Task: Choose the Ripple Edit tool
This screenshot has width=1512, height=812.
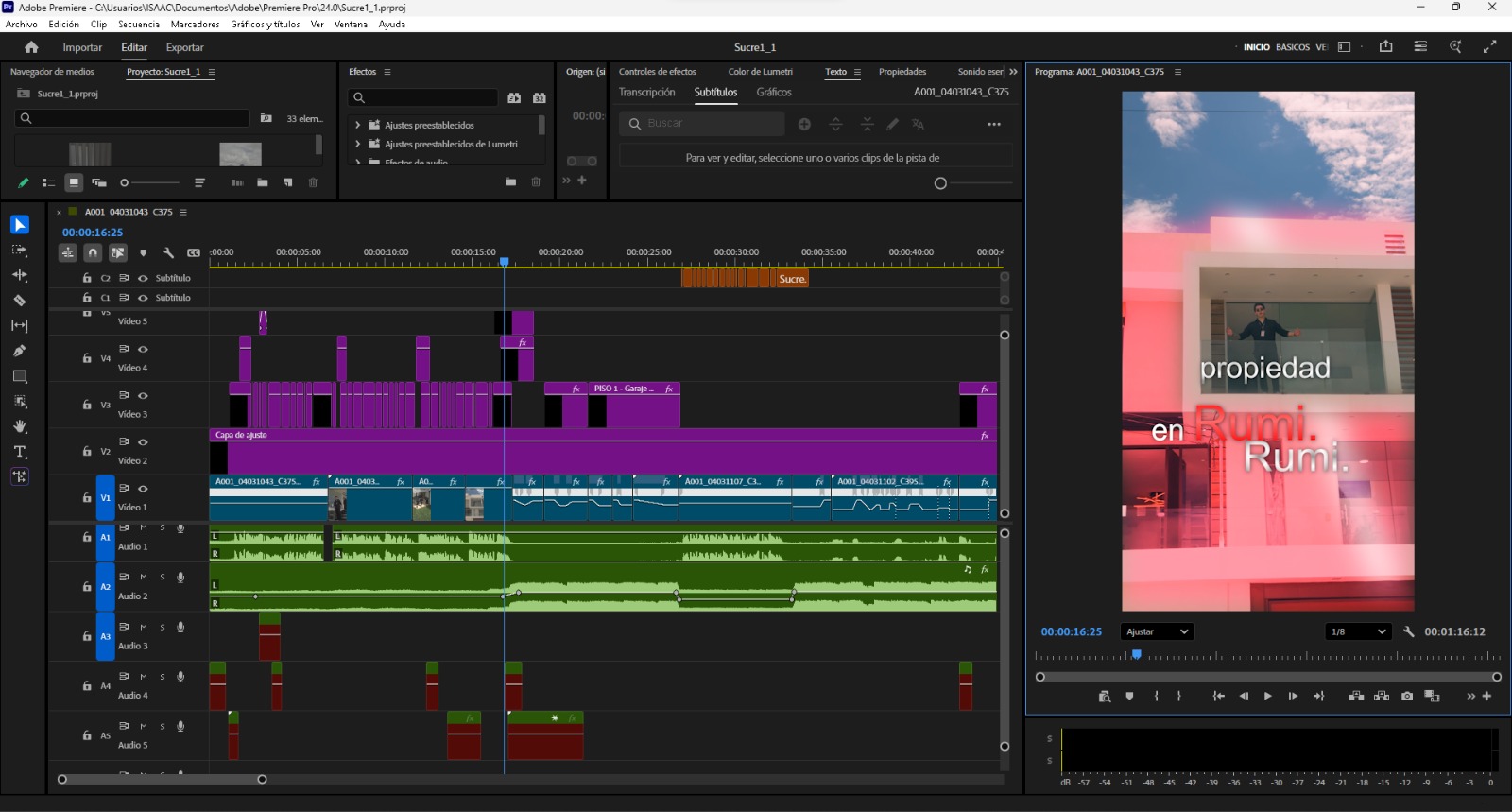Action: [x=19, y=275]
